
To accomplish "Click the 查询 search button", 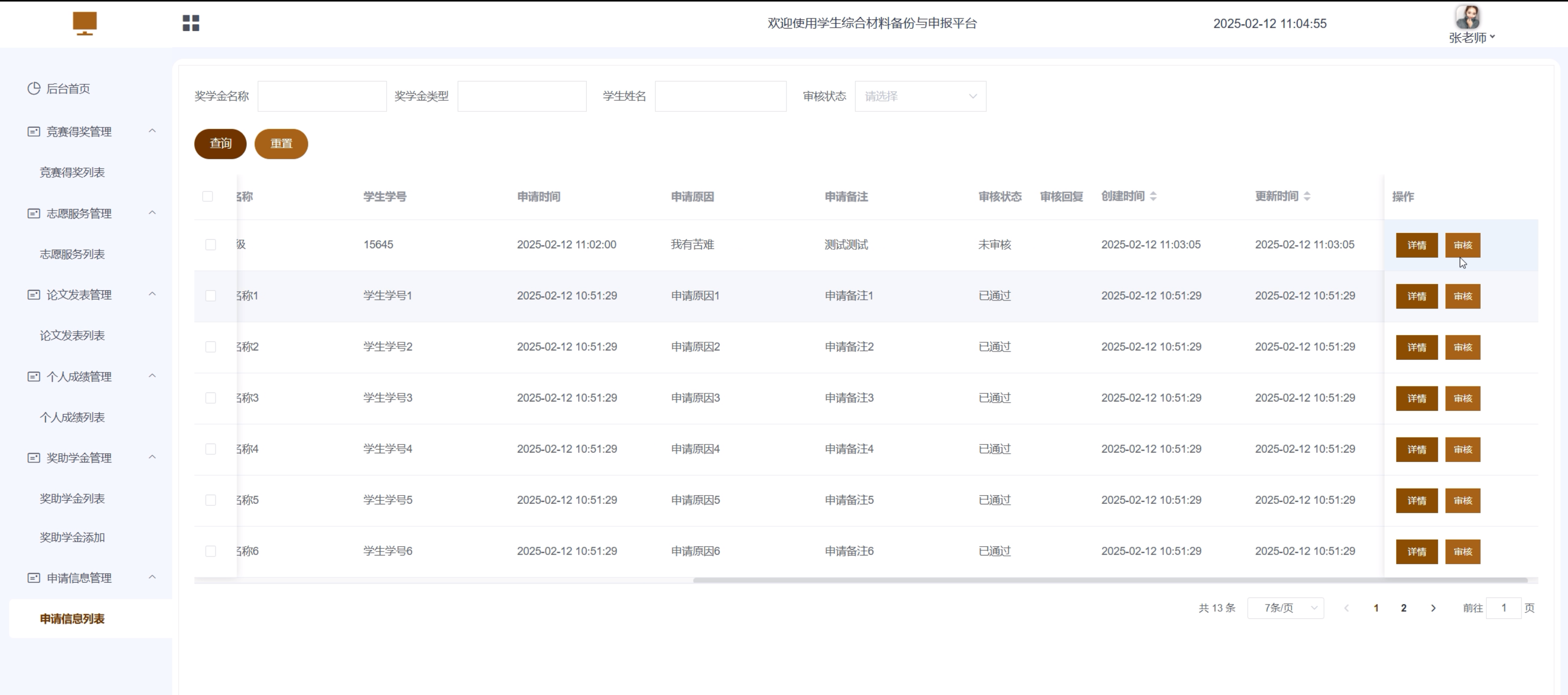I will 220,144.
